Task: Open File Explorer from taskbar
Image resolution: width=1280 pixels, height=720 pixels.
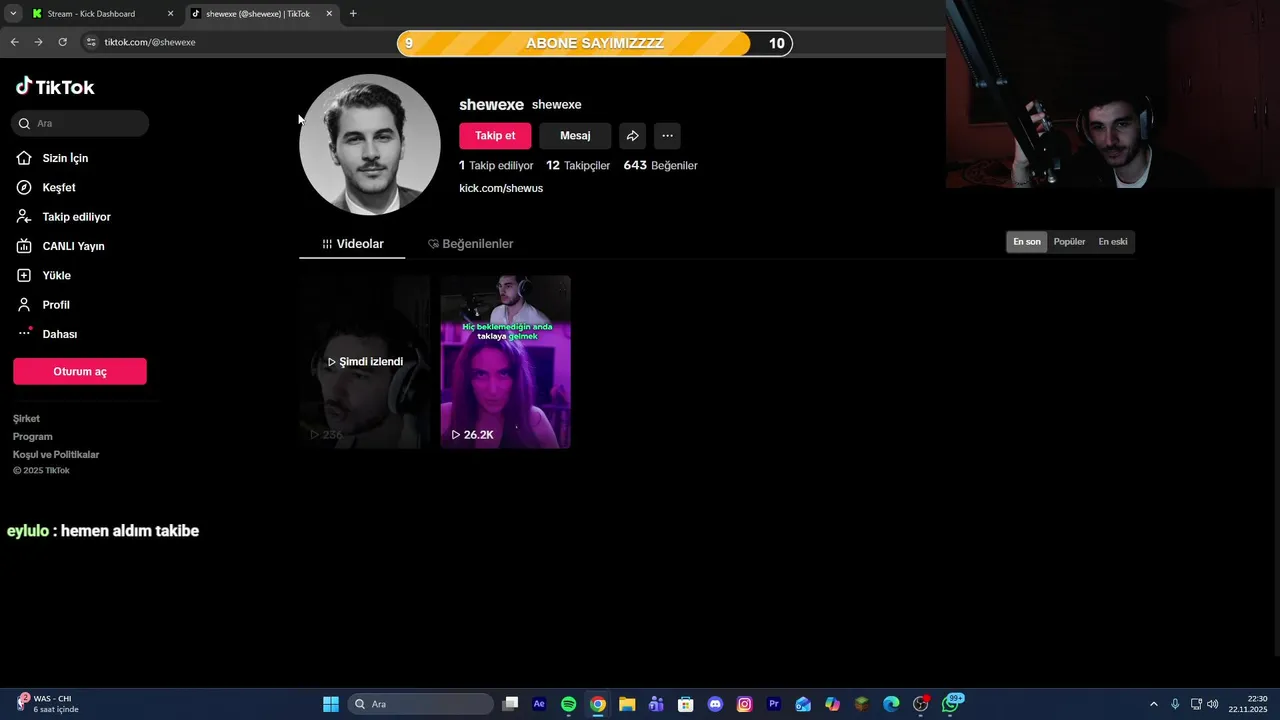Action: [627, 704]
